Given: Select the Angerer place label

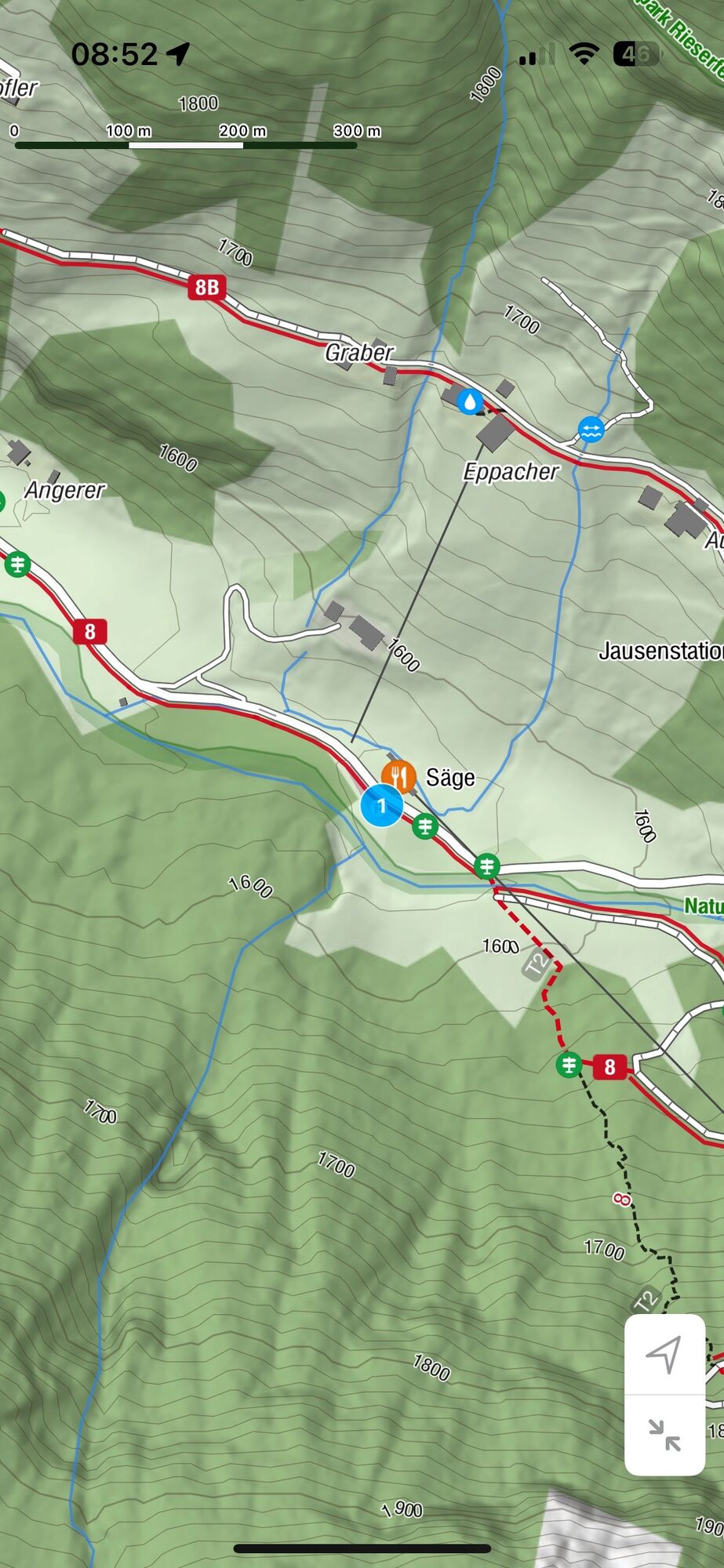Looking at the screenshot, I should [x=64, y=490].
